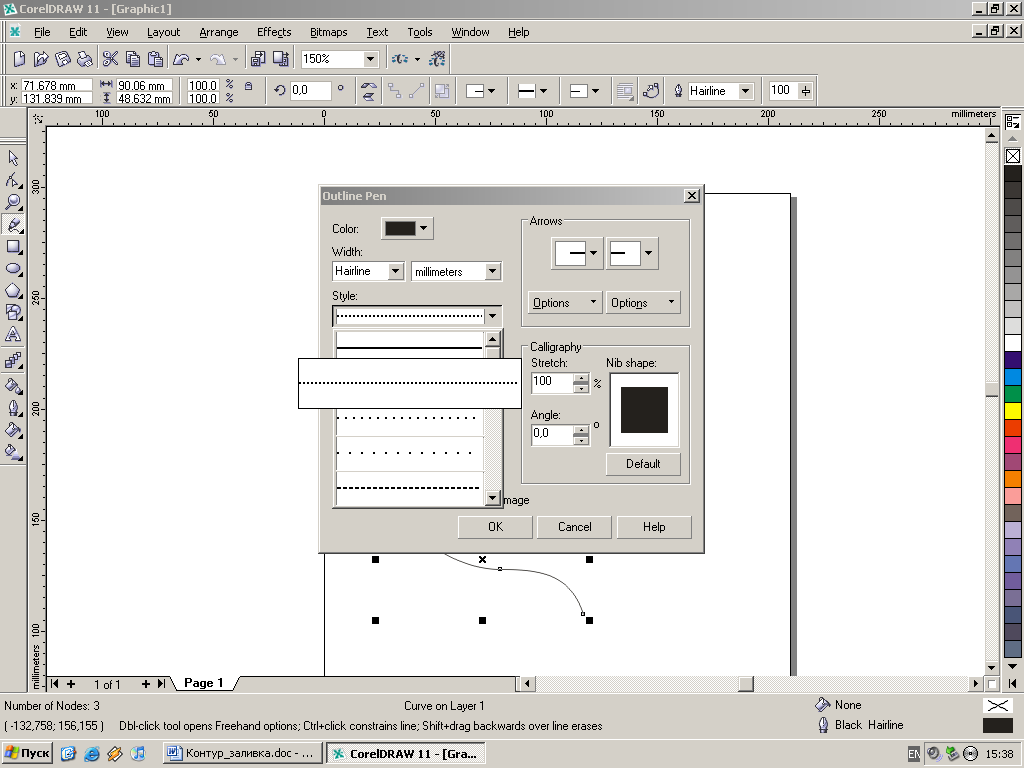Click the Copy icon
The height and width of the screenshot is (768, 1024).
point(133,59)
